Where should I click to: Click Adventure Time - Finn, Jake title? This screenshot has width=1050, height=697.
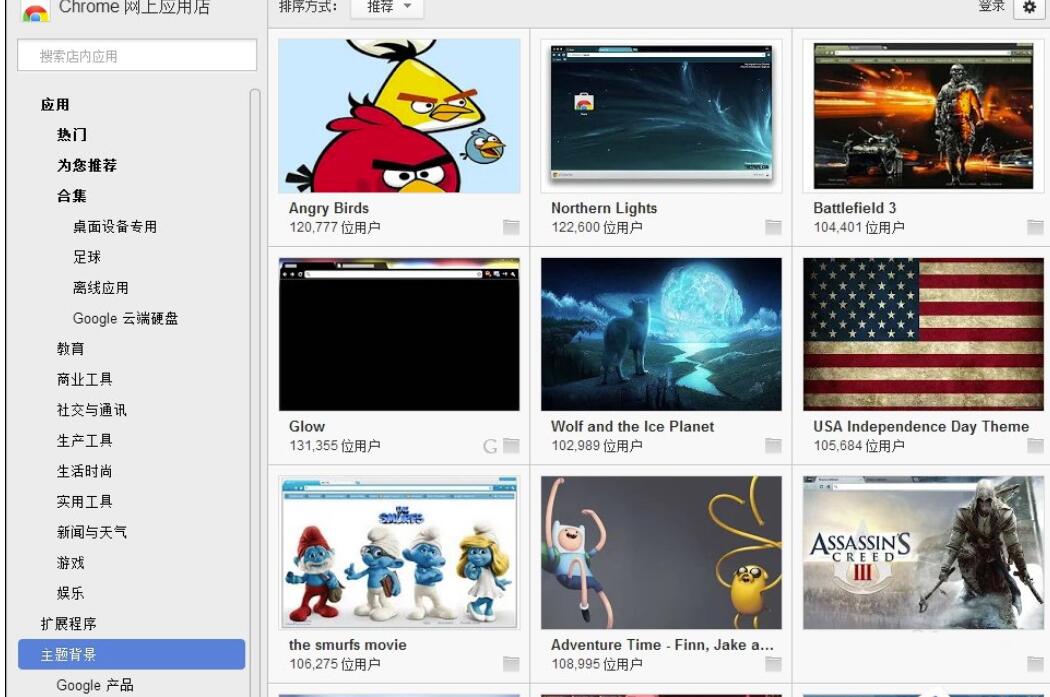[x=662, y=645]
